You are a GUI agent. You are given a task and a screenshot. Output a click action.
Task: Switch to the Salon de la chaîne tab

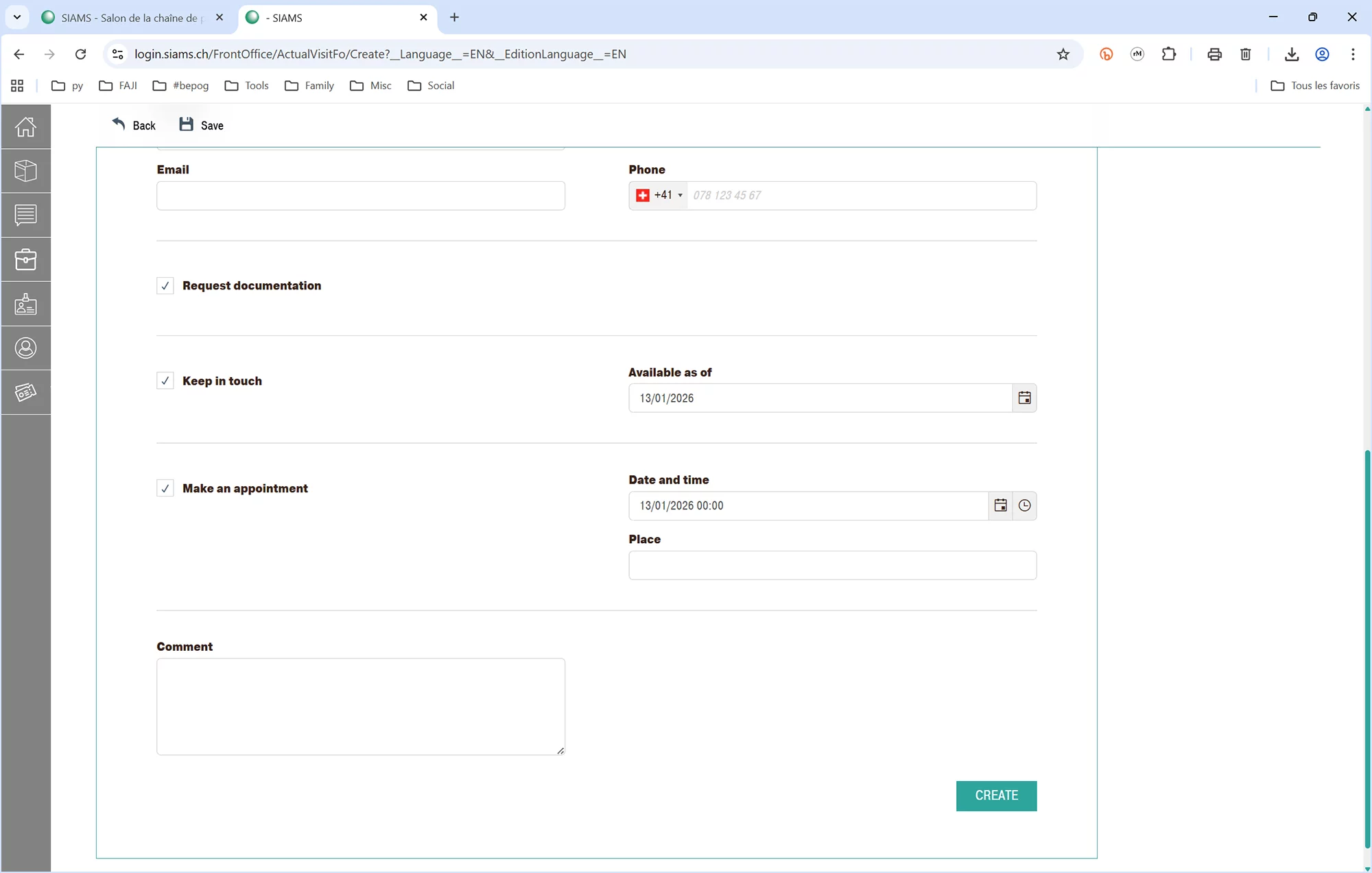coord(129,18)
